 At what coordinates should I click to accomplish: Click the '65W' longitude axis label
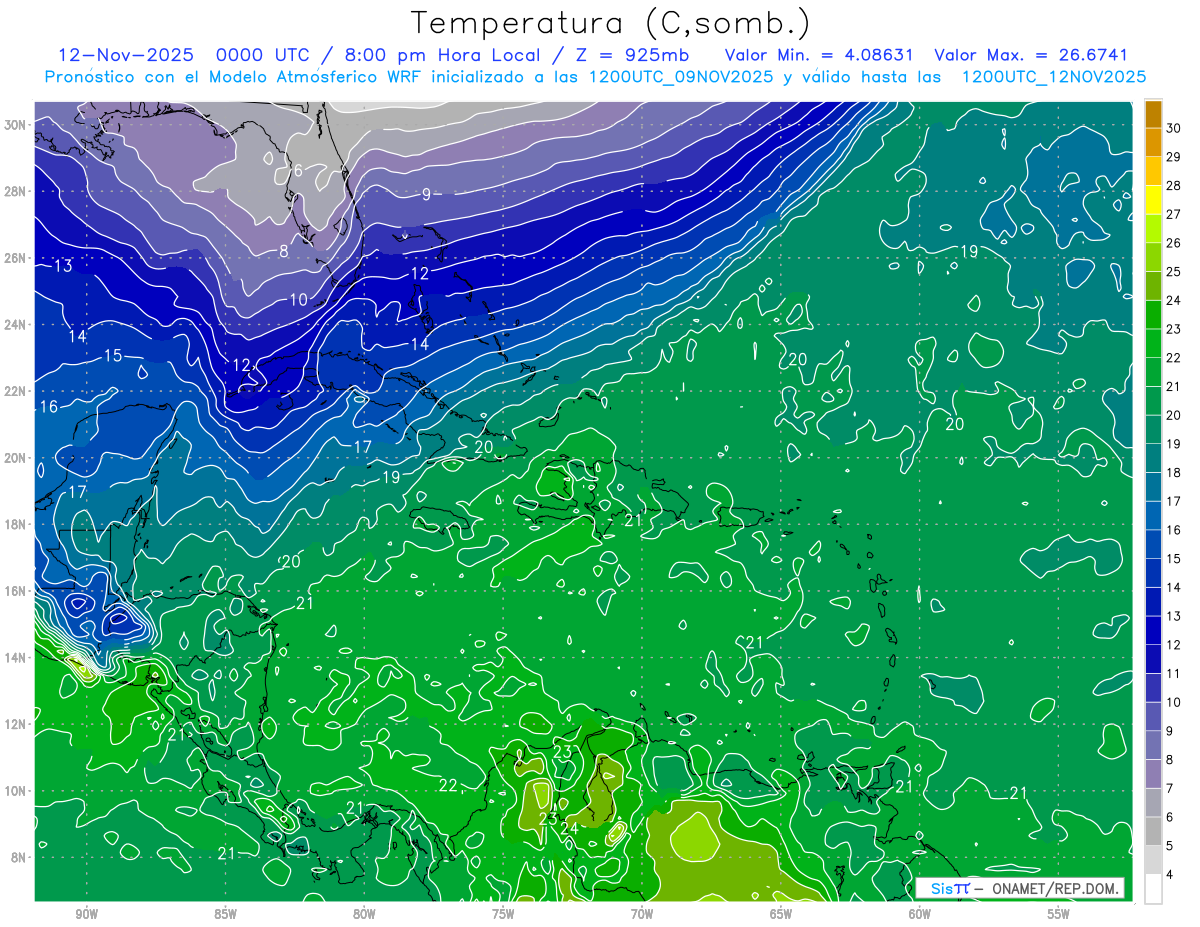781,914
